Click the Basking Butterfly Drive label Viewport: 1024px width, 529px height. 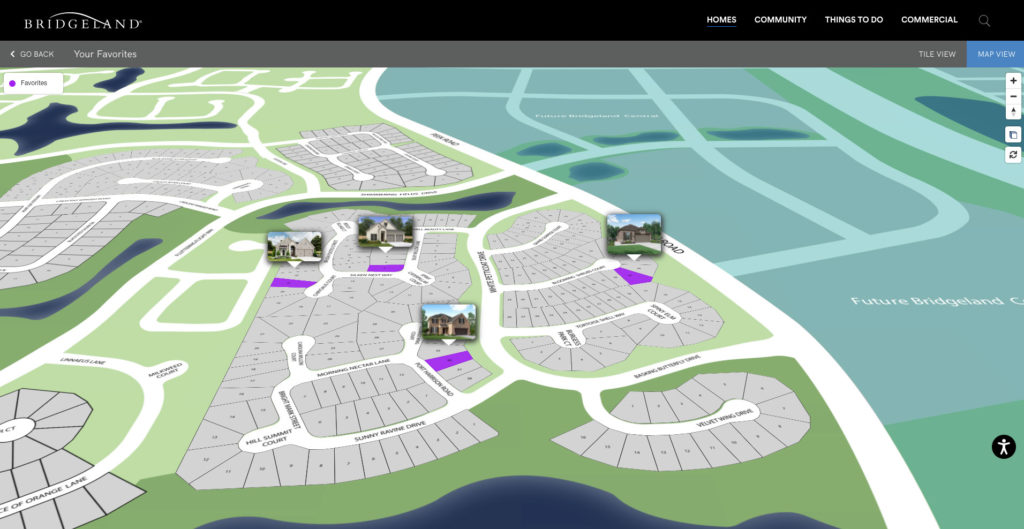point(667,366)
